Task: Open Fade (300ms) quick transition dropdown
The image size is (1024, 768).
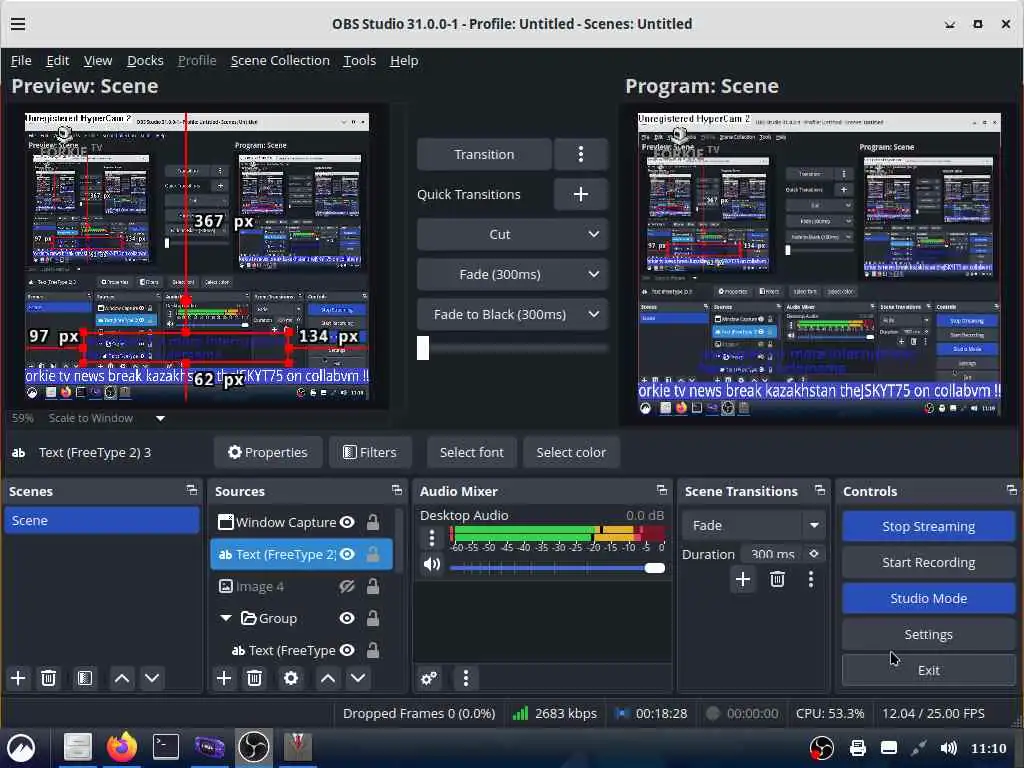Action: tap(513, 274)
